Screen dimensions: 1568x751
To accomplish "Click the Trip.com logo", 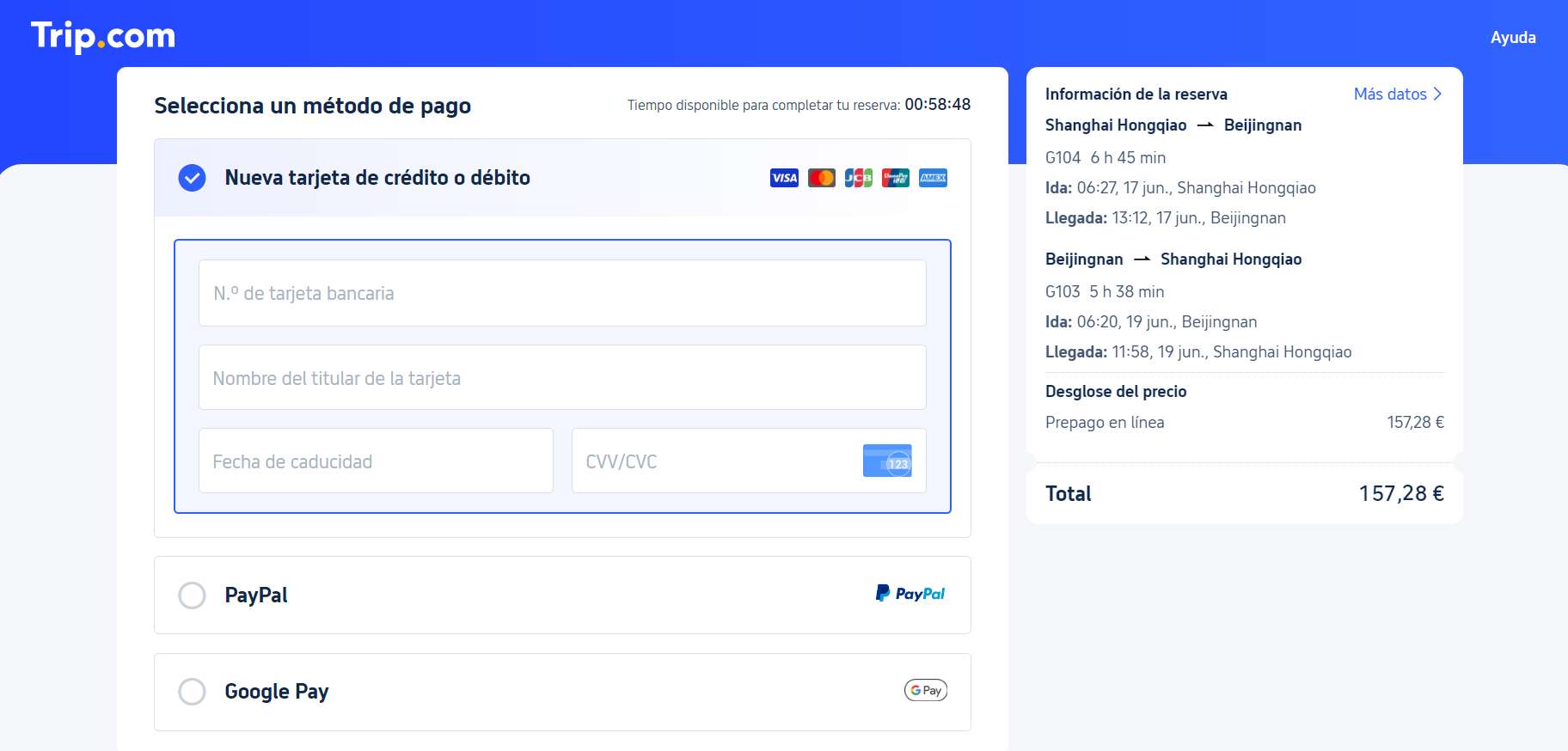I will [103, 36].
